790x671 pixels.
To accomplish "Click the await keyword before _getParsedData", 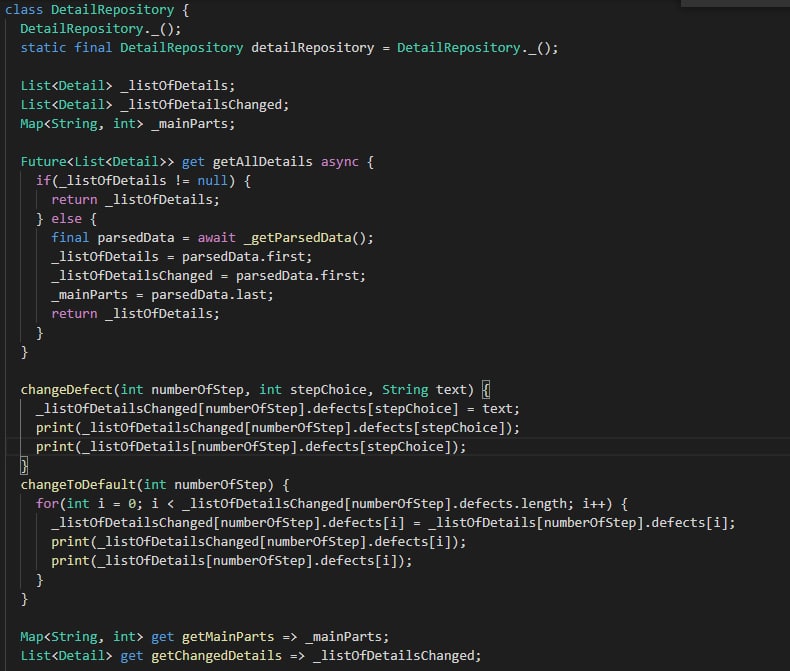I will [216, 238].
